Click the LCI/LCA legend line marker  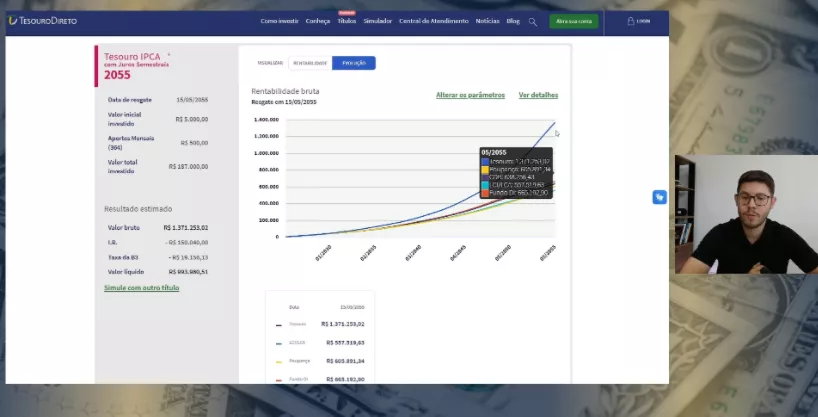279,343
